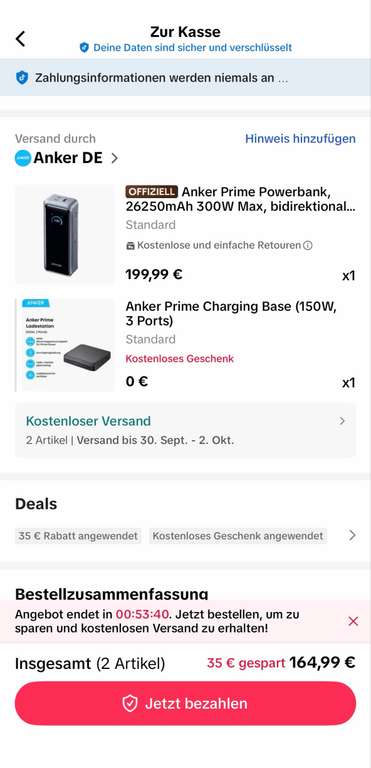Add a note via Hinweis hinzufügen
The width and height of the screenshot is (371, 768).
(300, 139)
